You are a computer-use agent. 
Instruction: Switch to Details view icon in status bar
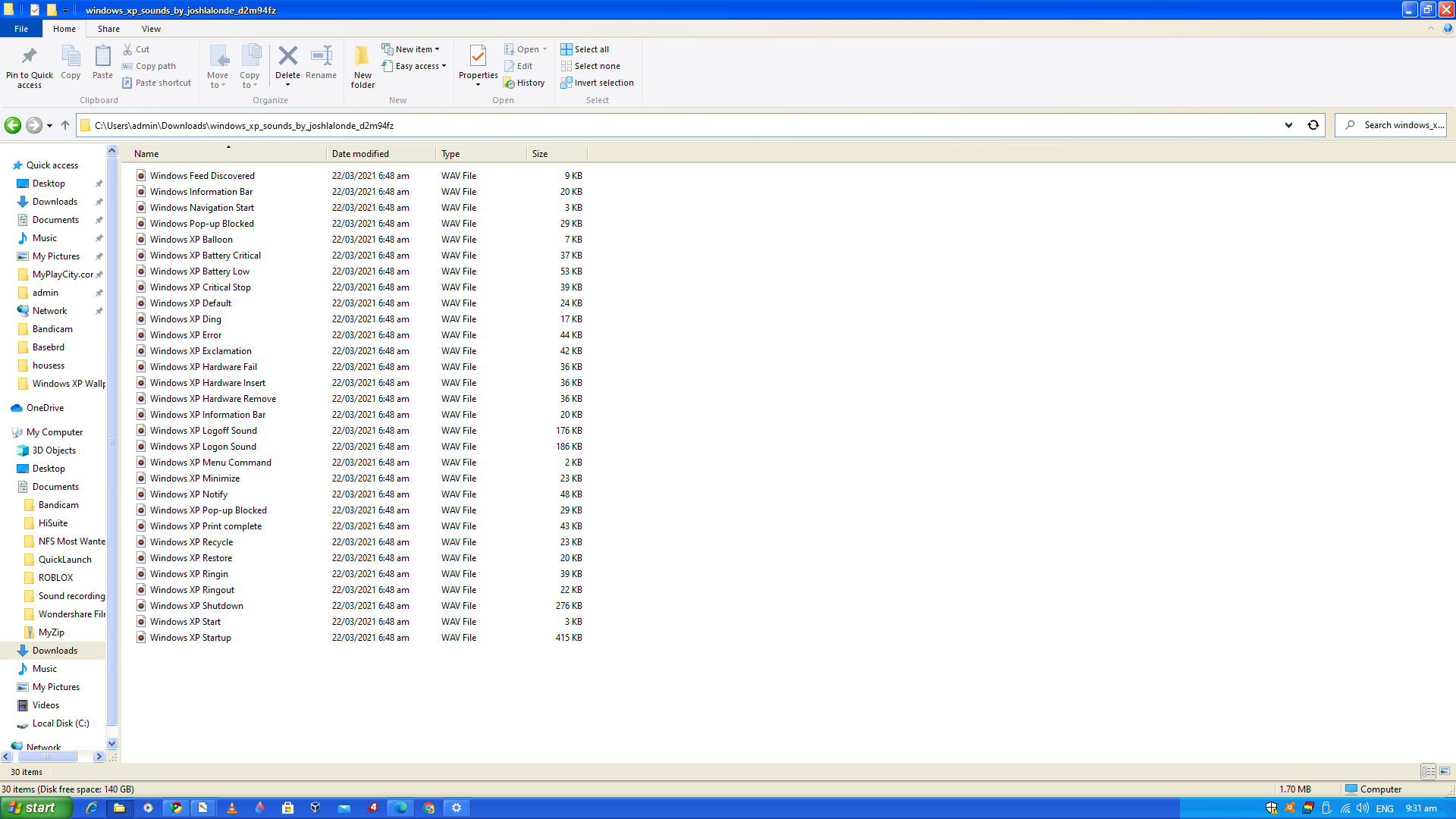point(1429,771)
